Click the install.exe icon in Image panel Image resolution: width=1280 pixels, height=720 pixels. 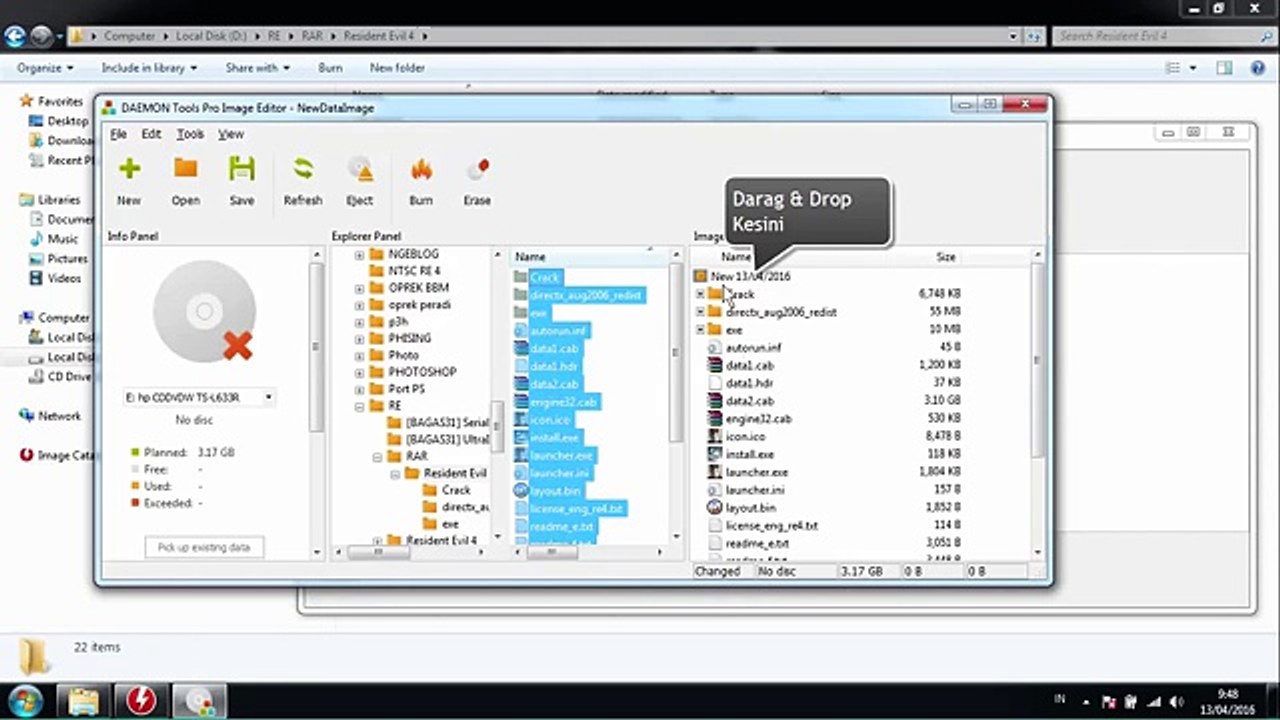pyautogui.click(x=714, y=454)
